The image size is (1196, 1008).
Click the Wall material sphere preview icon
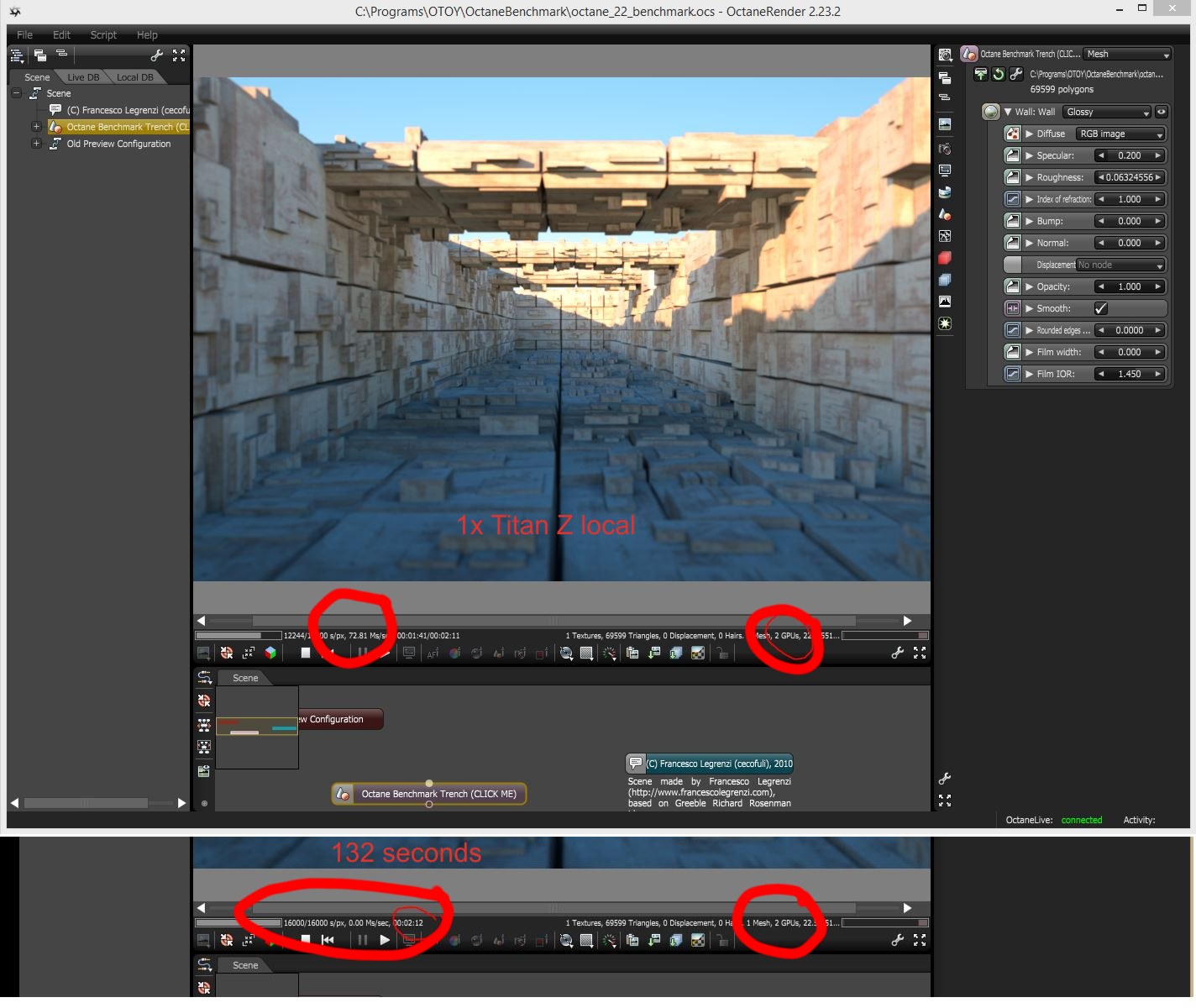click(991, 112)
